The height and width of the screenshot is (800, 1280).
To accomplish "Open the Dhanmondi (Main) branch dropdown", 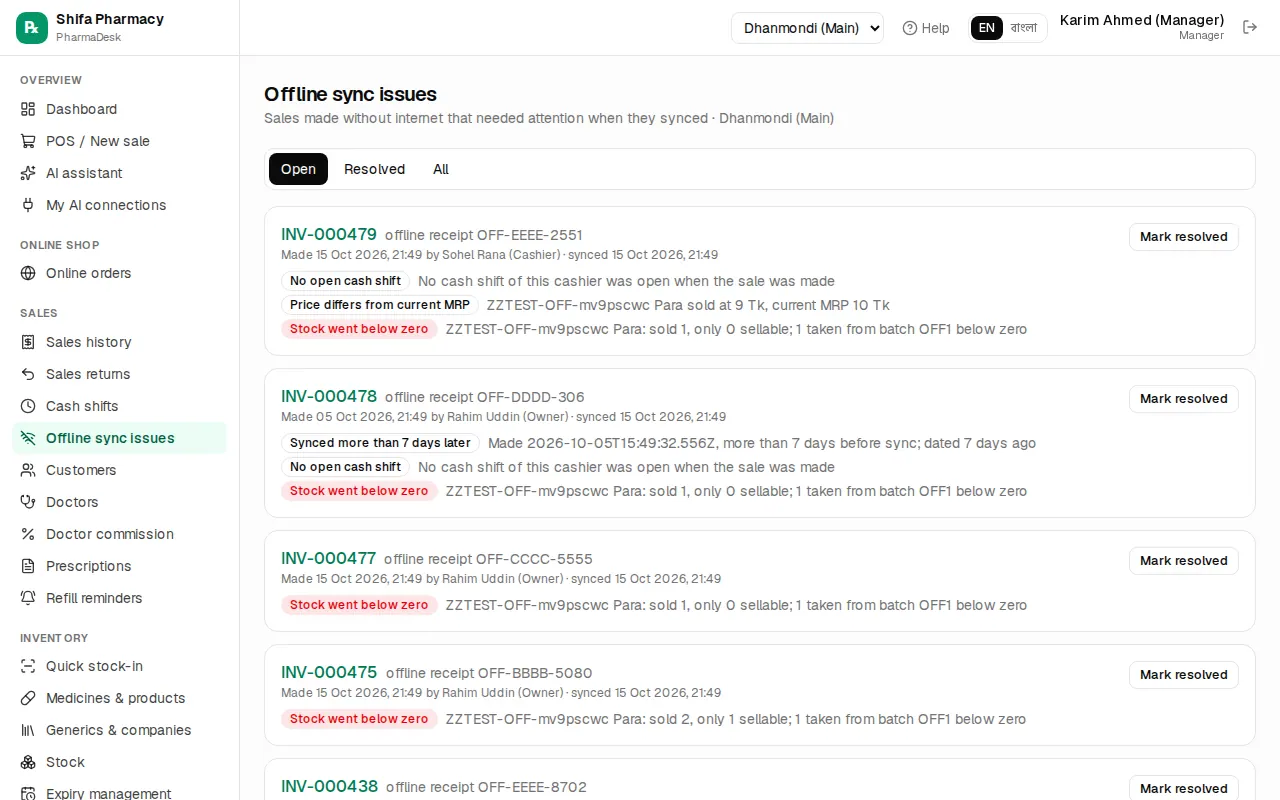I will tap(807, 28).
